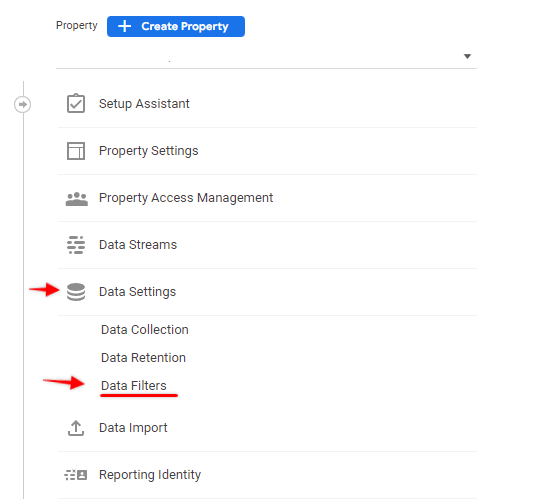
Task: Open Property Settings menu item
Action: point(267,151)
